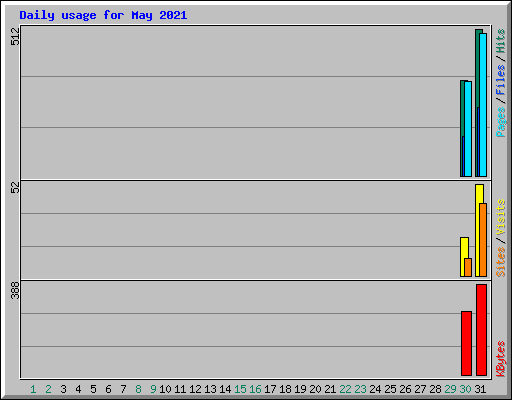Click the Visits legend label
Screen dimensions: 512x400
click(x=500, y=217)
